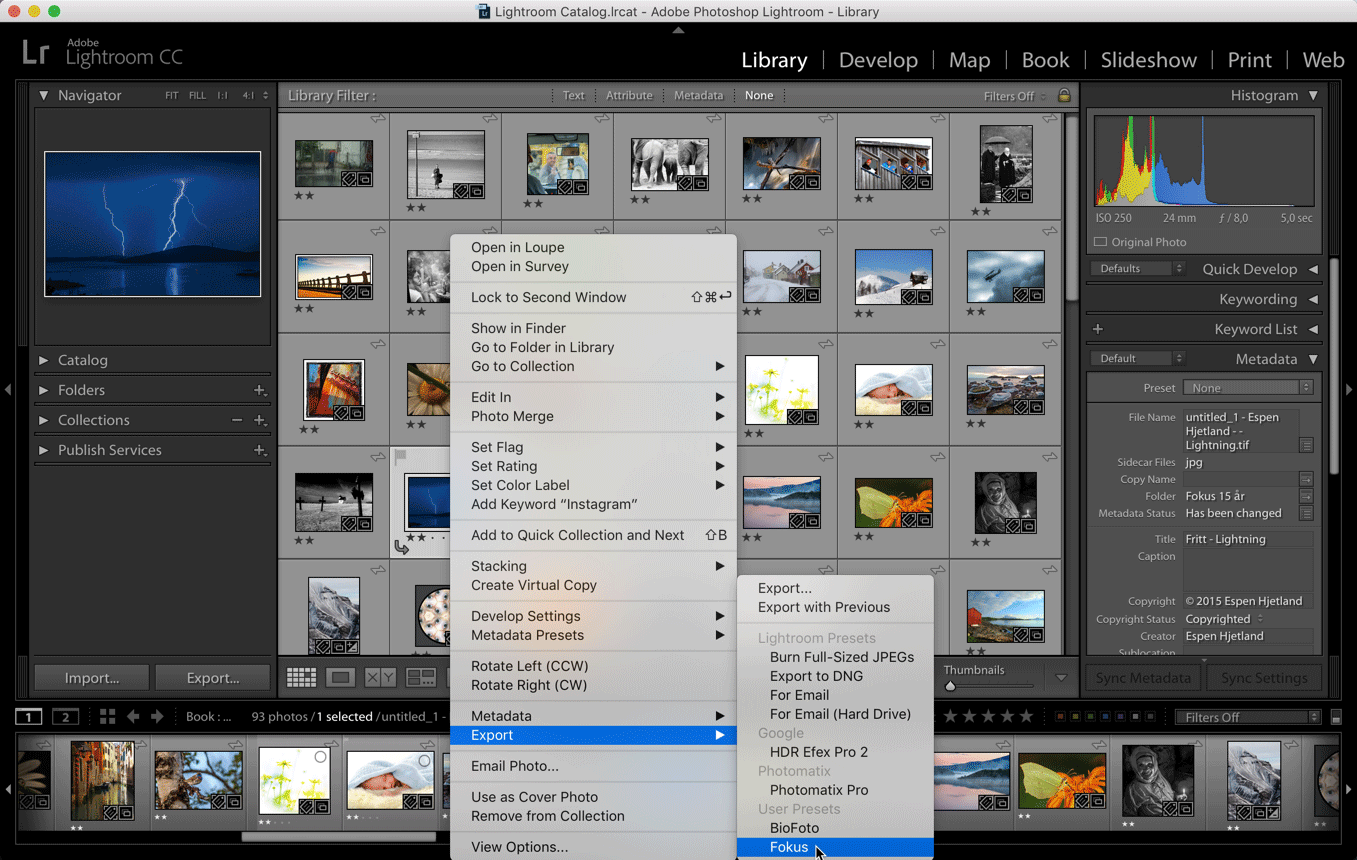Add a new keyword with plus icon
Screen dimensions: 1357x860
click(x=1098, y=329)
